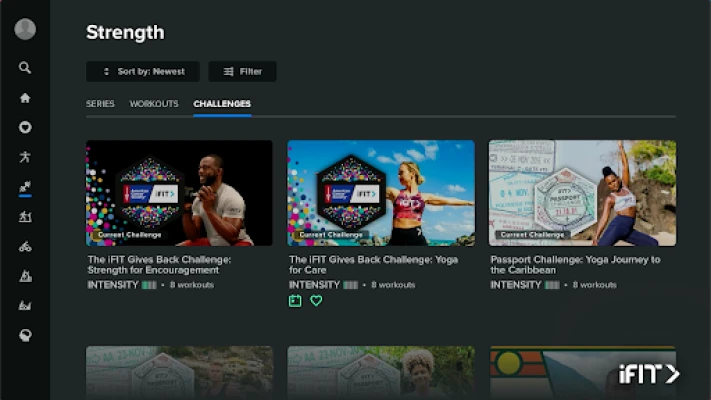This screenshot has height=400, width=711.
Task: Toggle the schedule calendar icon on Yoga for Care
Action: click(x=295, y=300)
